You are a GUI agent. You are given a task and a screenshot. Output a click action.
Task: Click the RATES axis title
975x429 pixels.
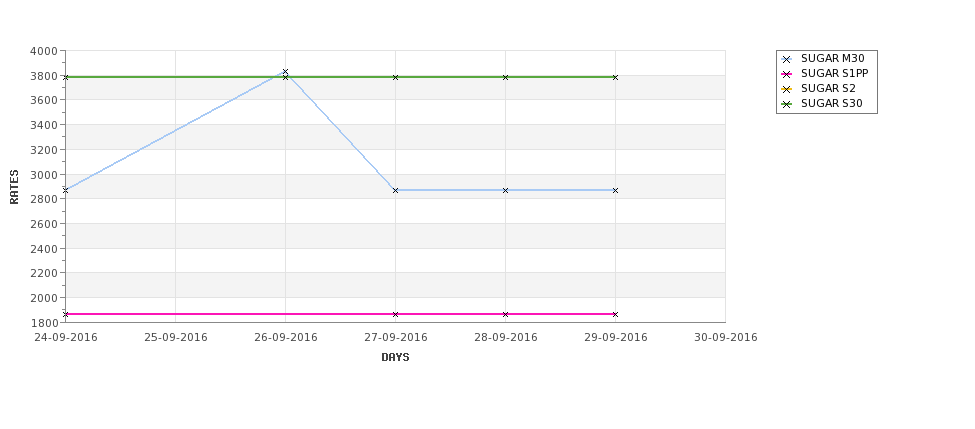click(x=14, y=187)
